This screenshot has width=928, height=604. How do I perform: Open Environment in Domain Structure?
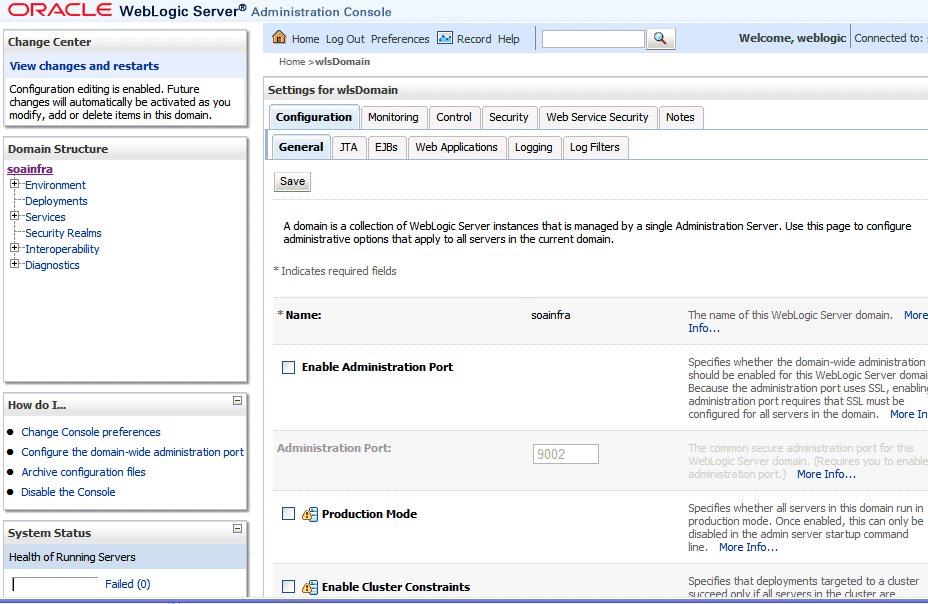tap(55, 185)
